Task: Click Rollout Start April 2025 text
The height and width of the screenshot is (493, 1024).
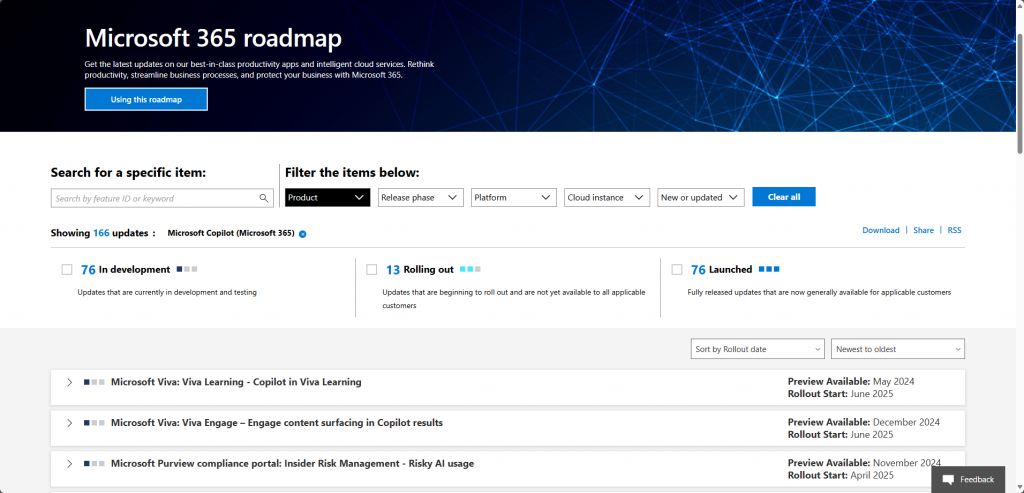Action: pos(839,475)
